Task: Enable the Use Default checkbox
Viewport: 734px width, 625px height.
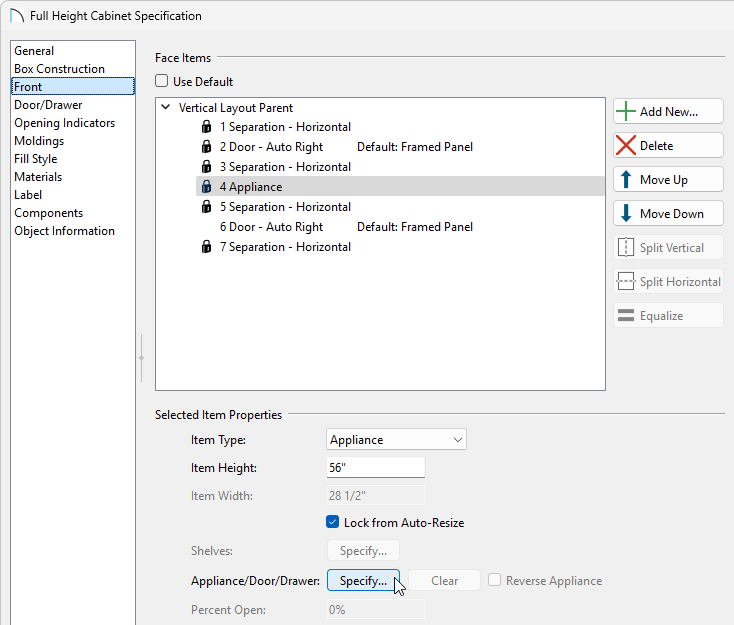Action: (162, 82)
